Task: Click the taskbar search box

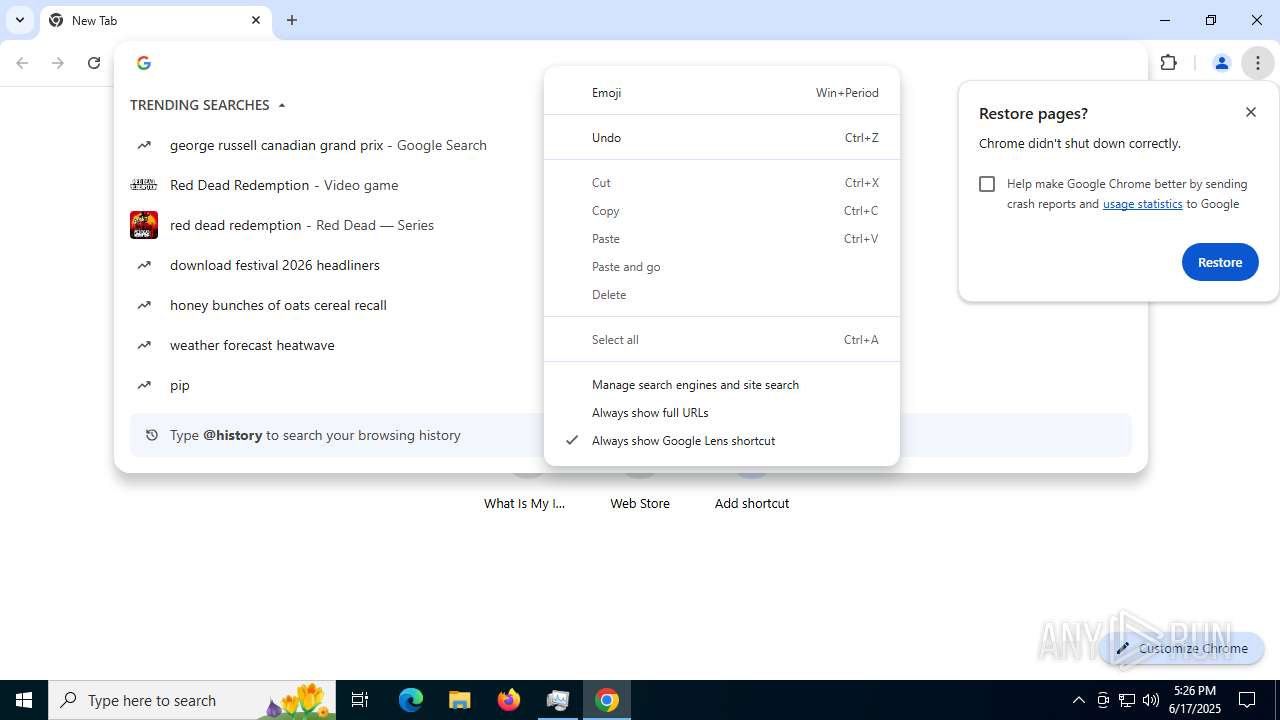Action: pyautogui.click(x=192, y=700)
